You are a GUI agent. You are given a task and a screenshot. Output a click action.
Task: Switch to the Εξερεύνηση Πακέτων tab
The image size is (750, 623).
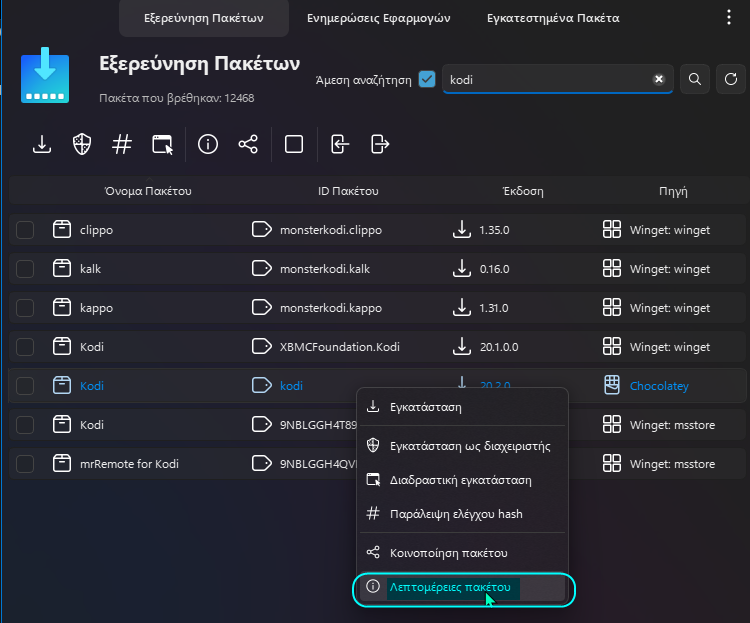click(204, 18)
